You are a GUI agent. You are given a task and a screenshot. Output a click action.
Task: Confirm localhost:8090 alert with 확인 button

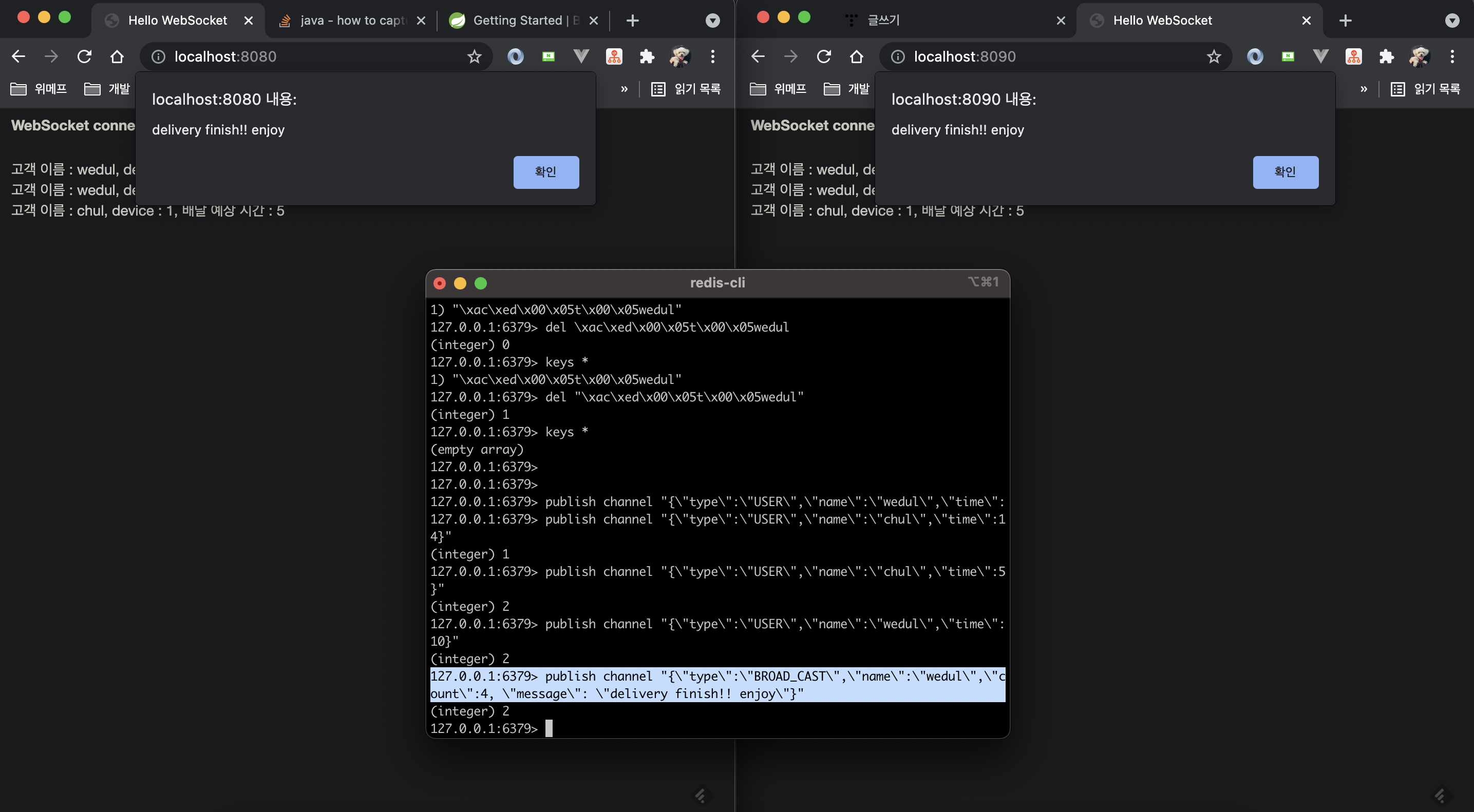coord(1285,172)
